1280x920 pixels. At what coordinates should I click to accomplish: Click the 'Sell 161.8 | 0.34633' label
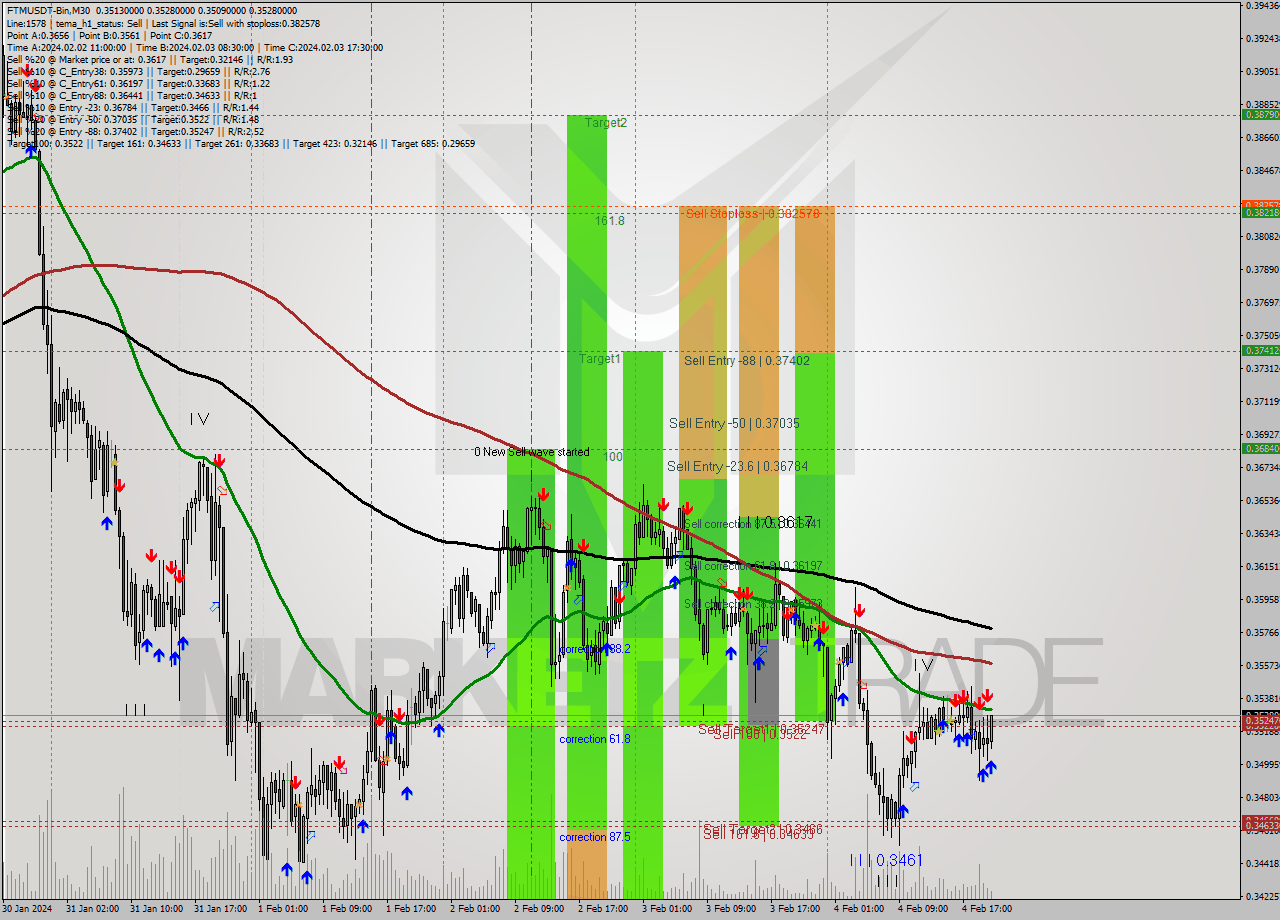[x=758, y=833]
